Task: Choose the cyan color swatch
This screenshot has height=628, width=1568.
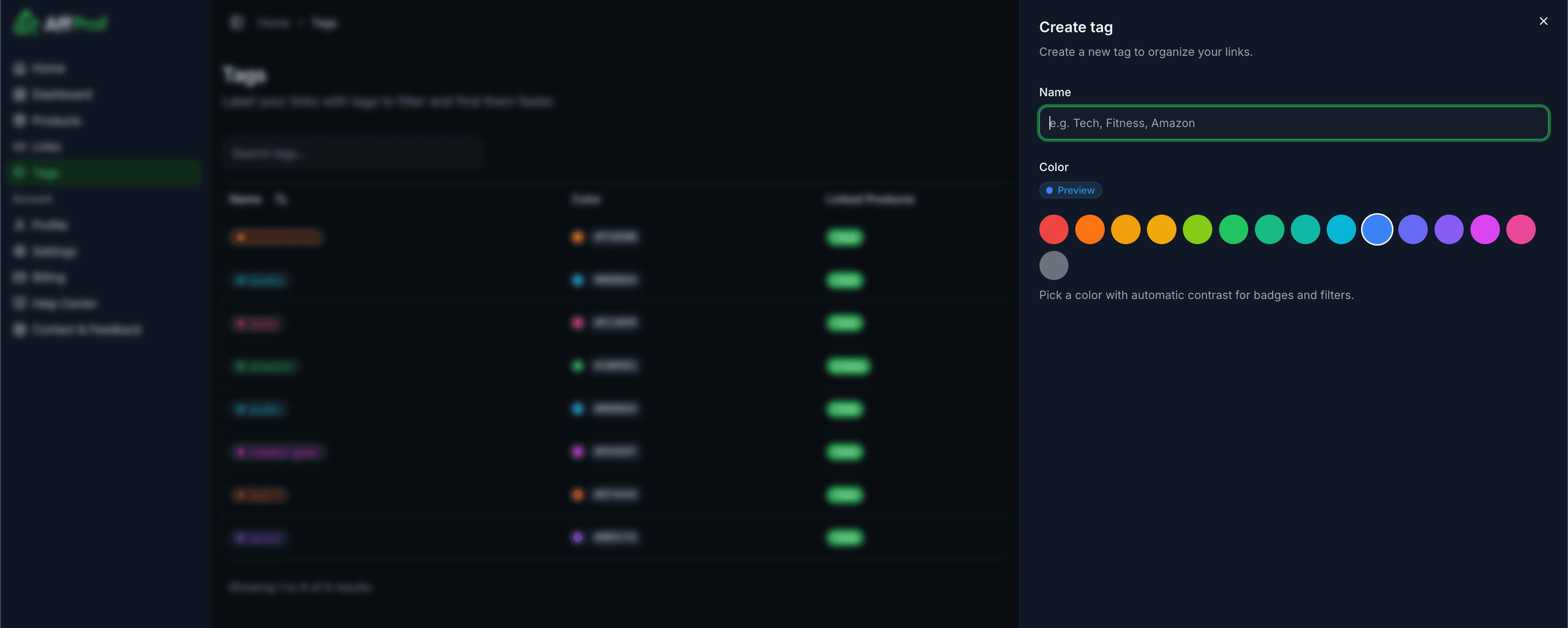Action: 1341,230
